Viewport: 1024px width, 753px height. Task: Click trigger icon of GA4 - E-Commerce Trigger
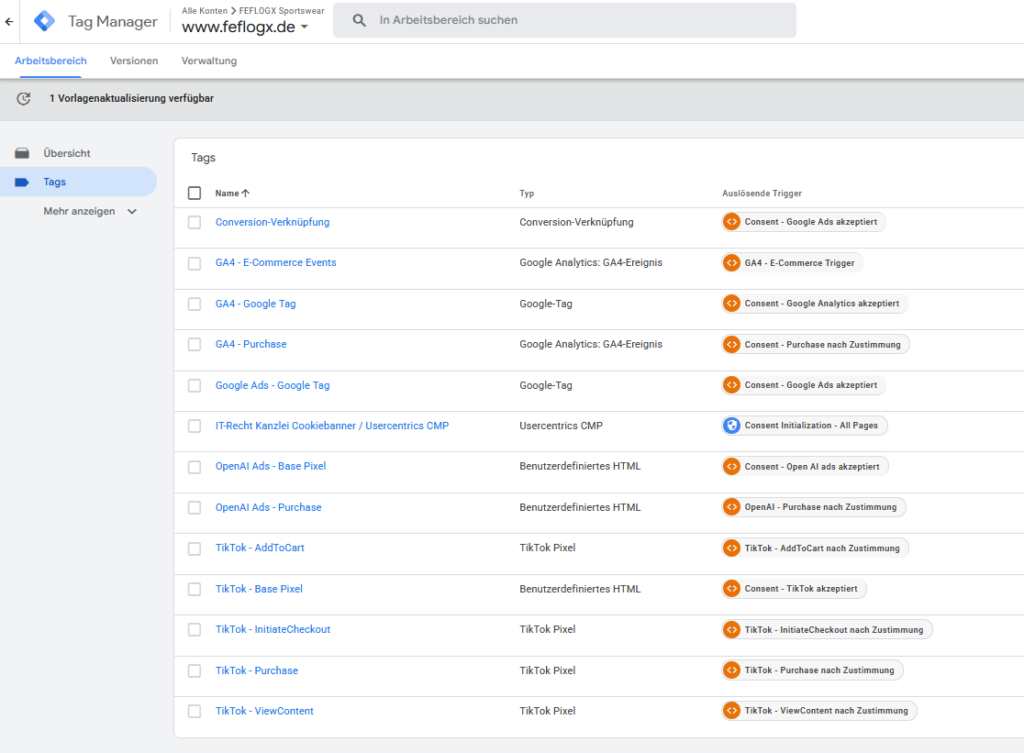[731, 263]
